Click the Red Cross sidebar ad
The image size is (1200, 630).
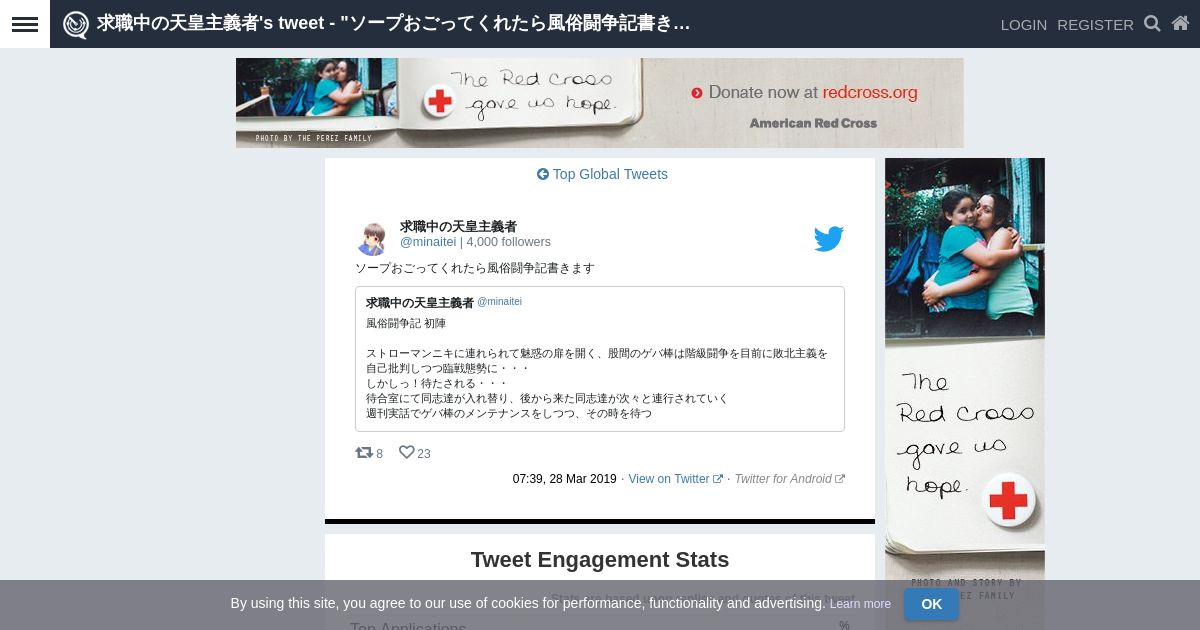click(965, 394)
